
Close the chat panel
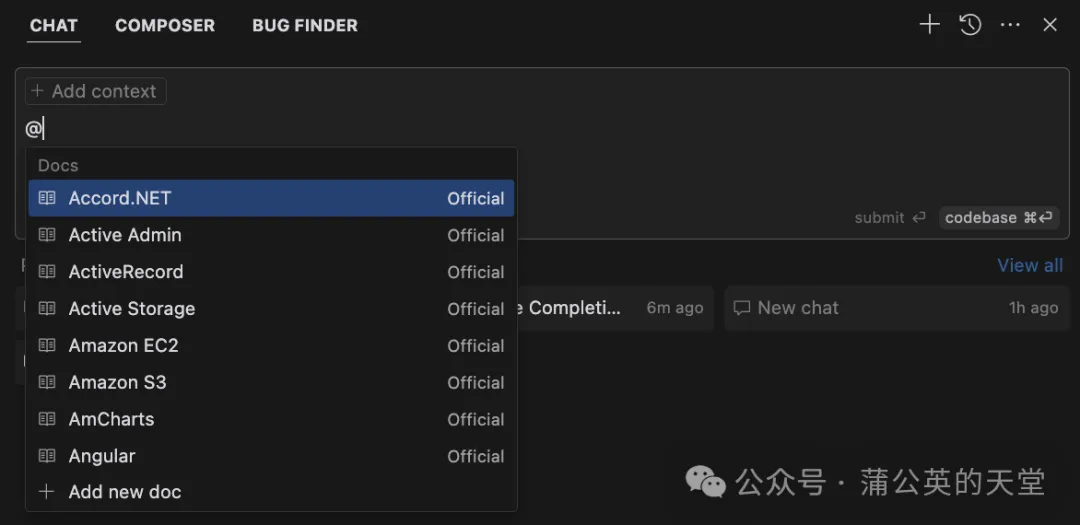pyautogui.click(x=1050, y=25)
